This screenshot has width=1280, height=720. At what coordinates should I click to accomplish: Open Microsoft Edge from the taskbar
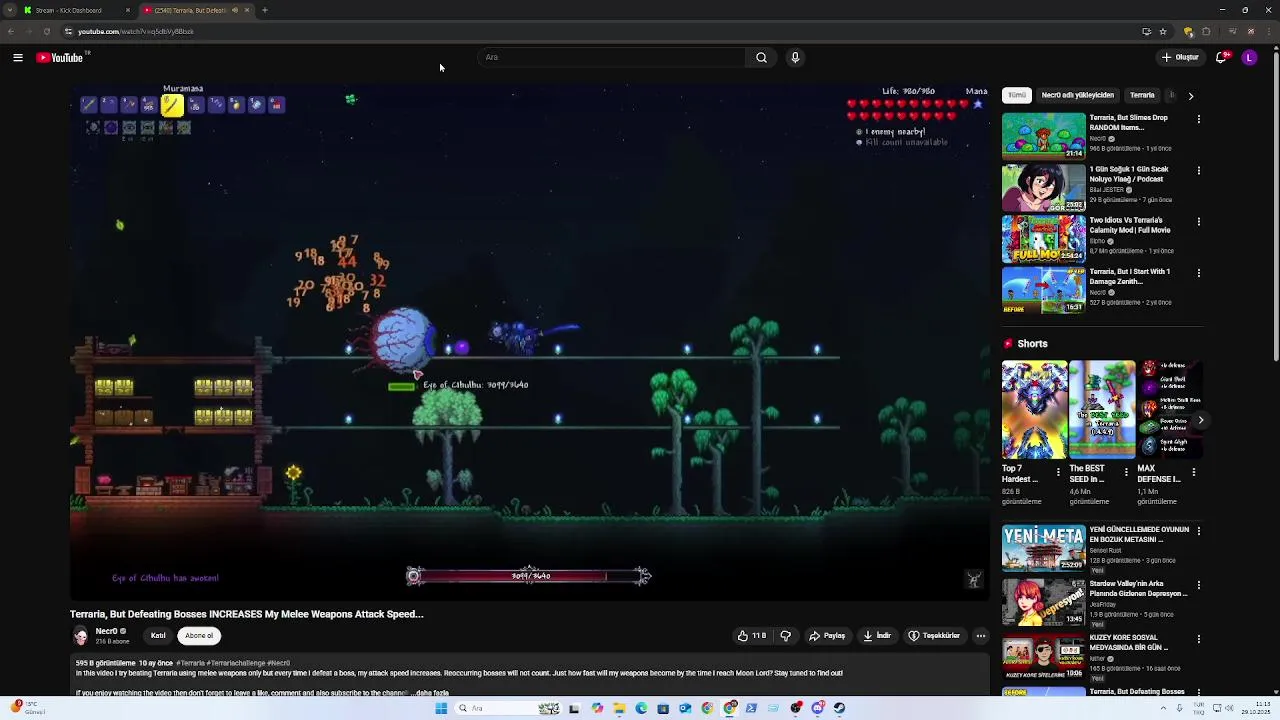click(x=641, y=708)
